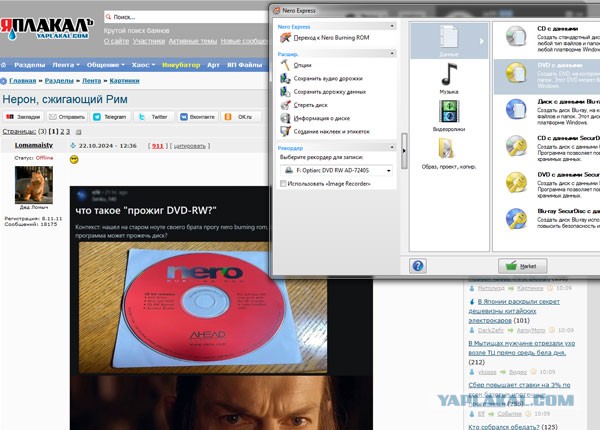
Task: Click Save audio tracks icon
Action: 285,78
